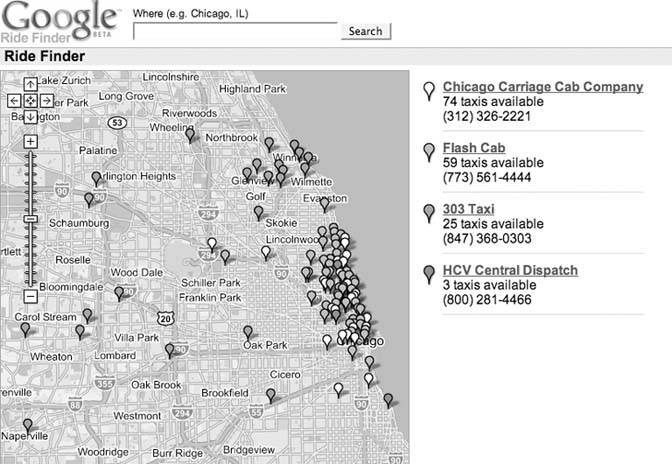672x464 pixels.
Task: Click the taxi pin near Brookfield
Action: click(270, 396)
